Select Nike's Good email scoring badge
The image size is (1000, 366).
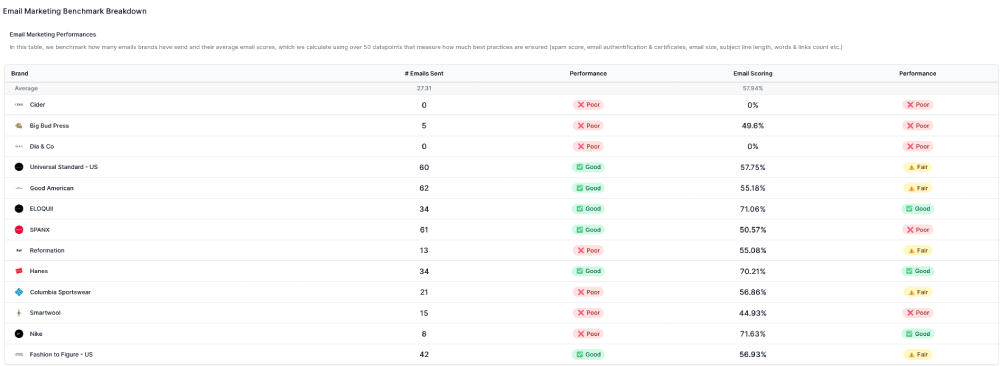pyautogui.click(x=918, y=333)
